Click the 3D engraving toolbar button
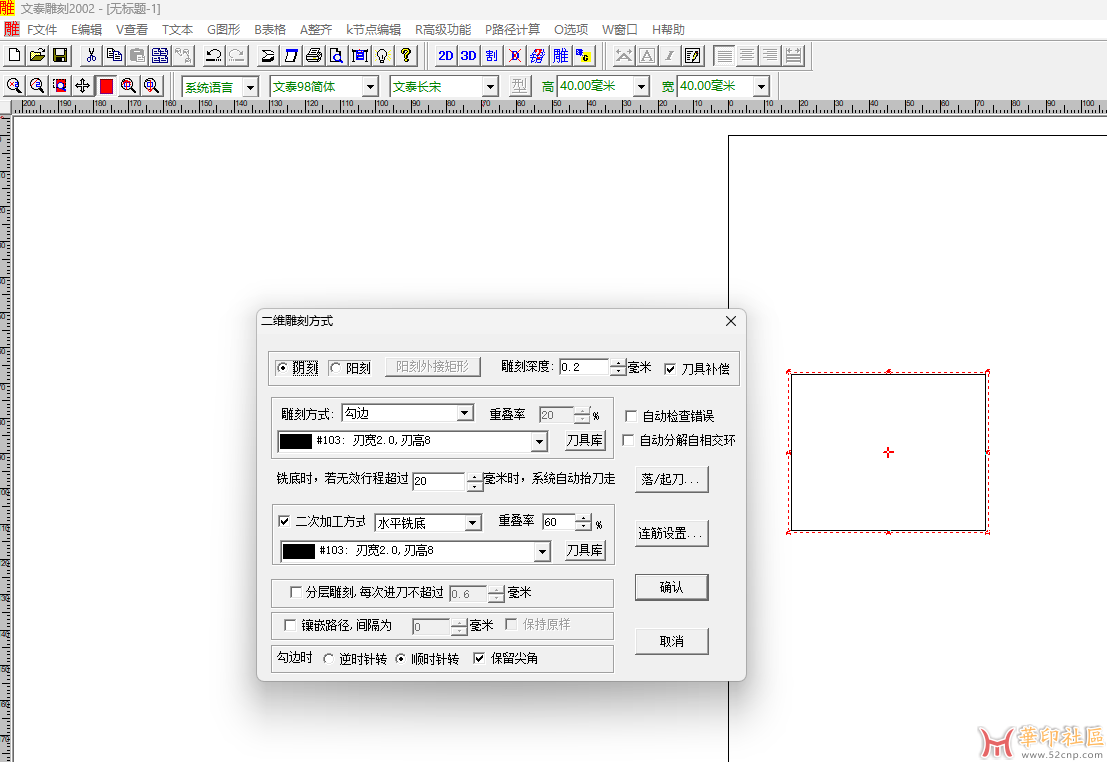1107x762 pixels. point(468,56)
